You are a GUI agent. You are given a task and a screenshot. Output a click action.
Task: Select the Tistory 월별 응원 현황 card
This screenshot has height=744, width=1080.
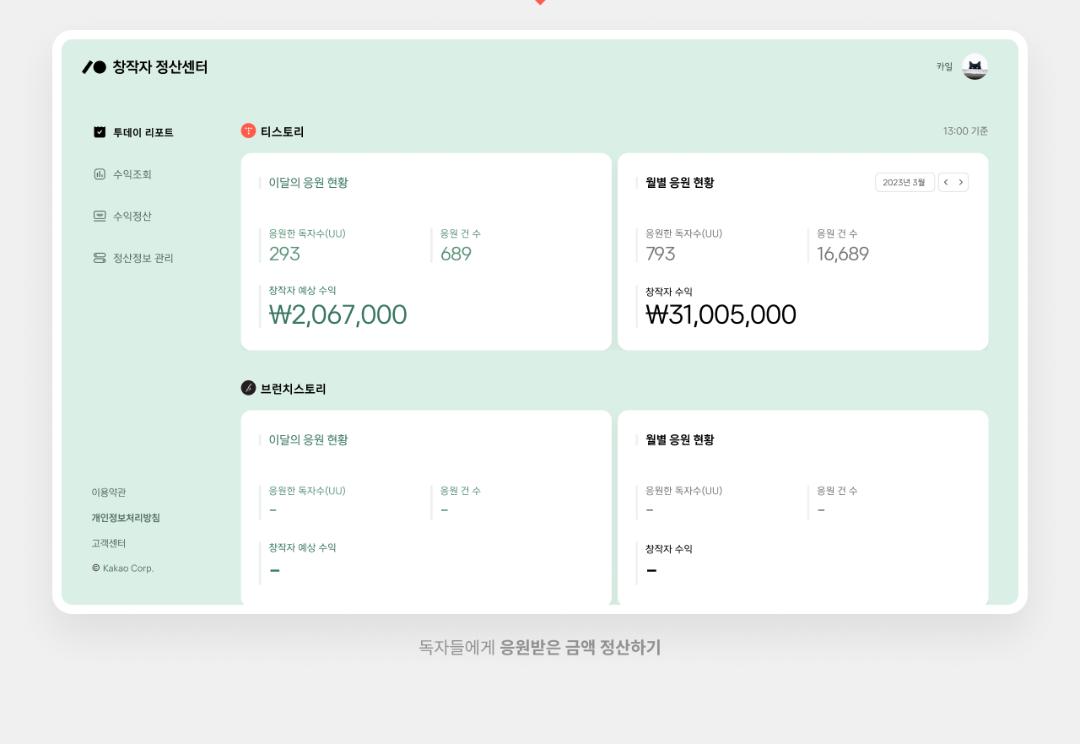pos(804,251)
